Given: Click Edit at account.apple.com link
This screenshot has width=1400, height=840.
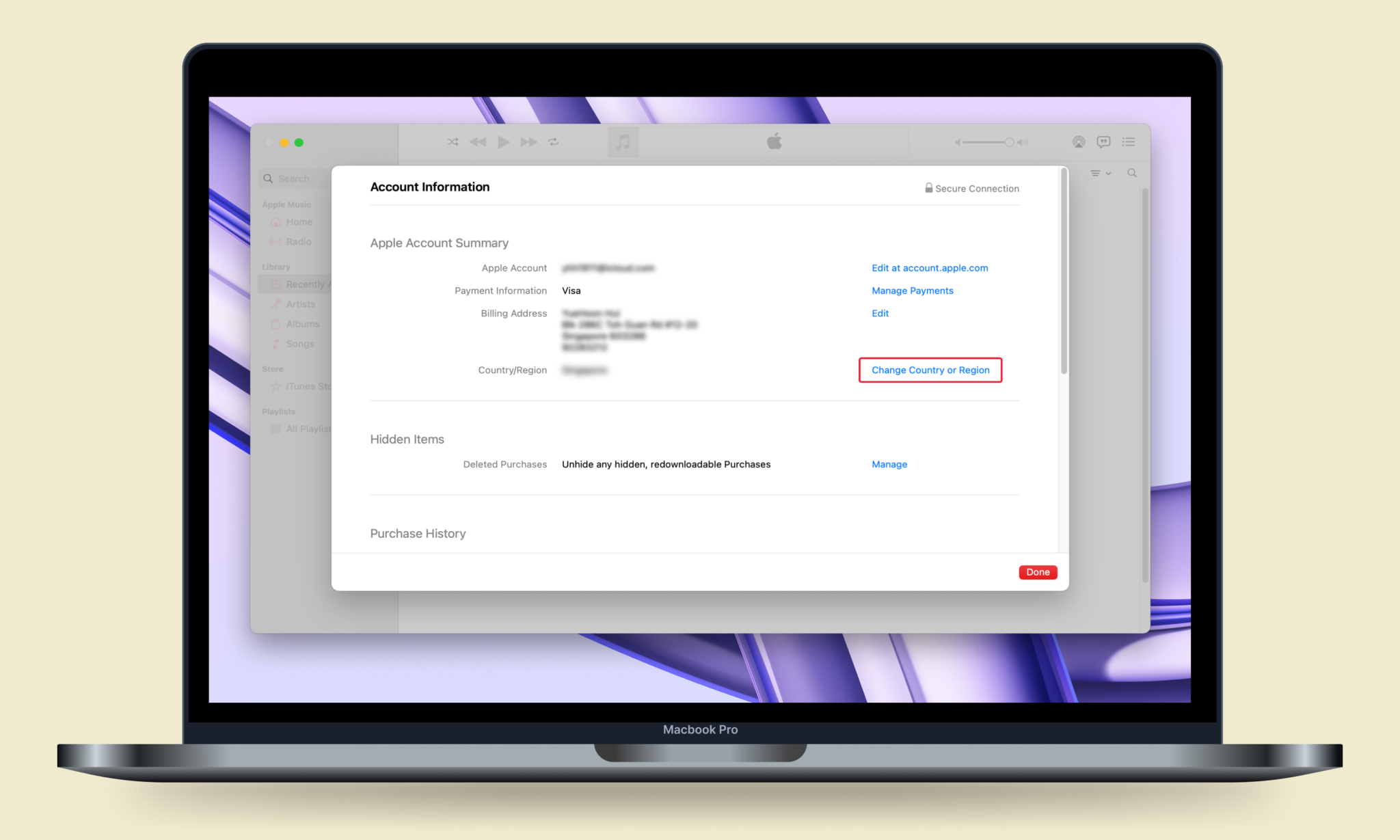Looking at the screenshot, I should tap(930, 267).
